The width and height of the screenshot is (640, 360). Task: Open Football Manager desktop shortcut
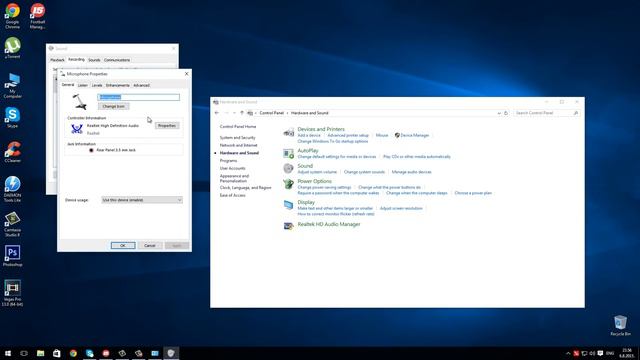tap(38, 16)
